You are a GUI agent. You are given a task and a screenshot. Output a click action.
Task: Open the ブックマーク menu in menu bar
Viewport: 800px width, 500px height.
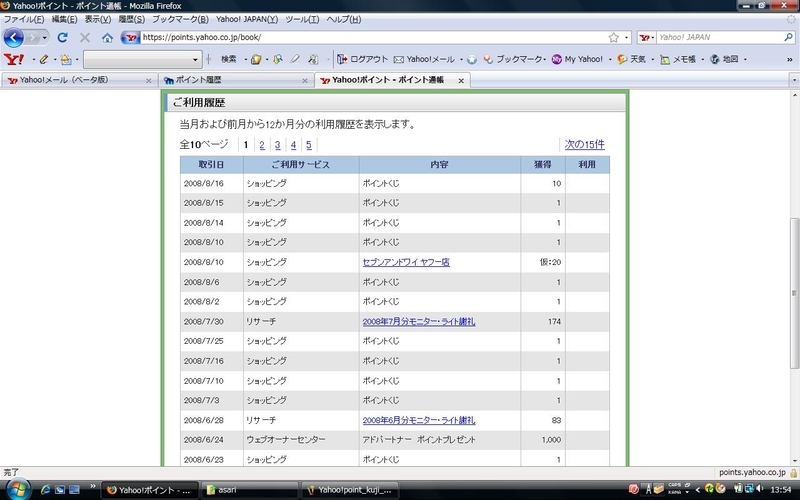tap(180, 19)
